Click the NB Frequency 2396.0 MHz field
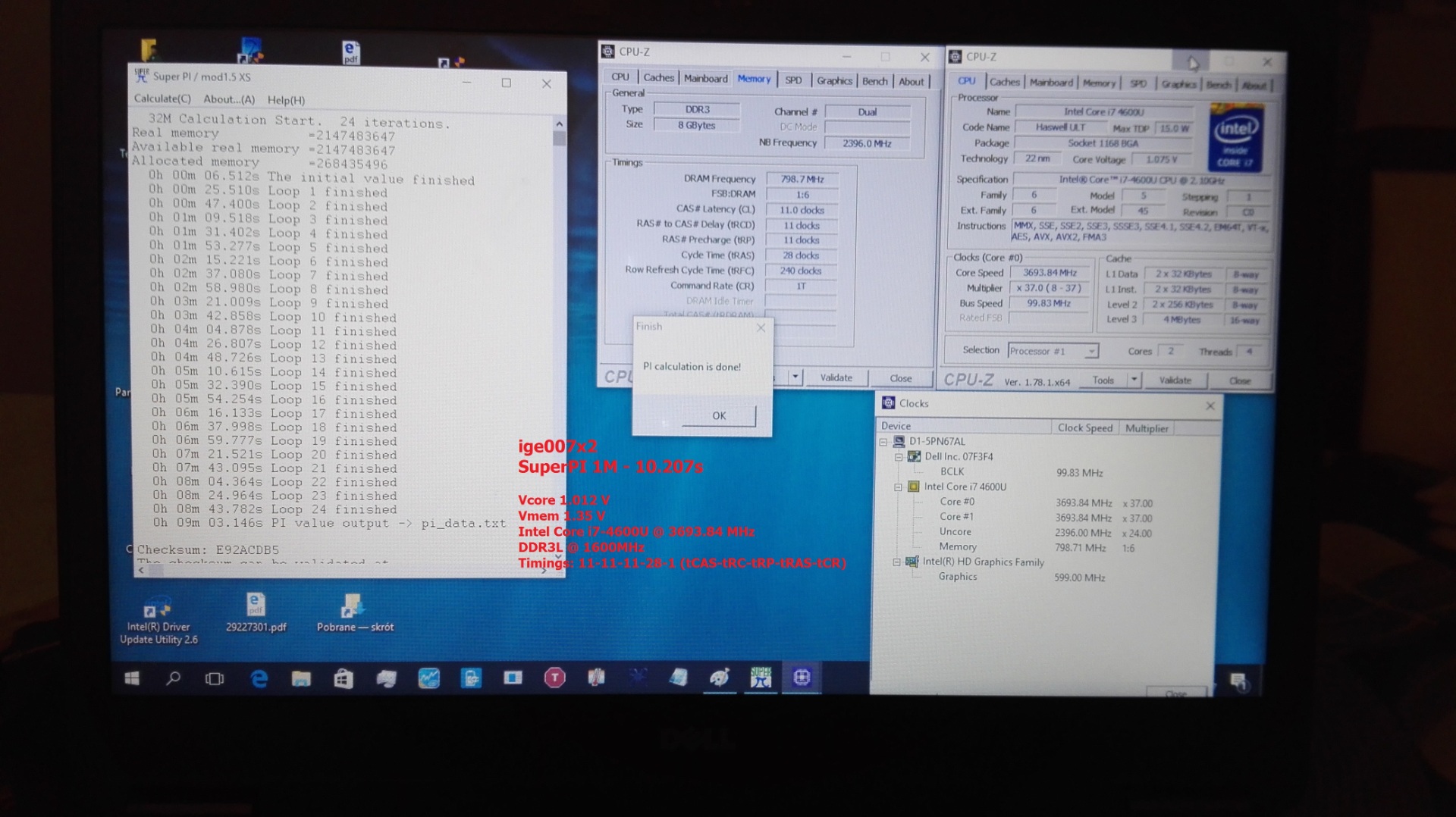Viewport: 1456px width, 817px height. pyautogui.click(x=867, y=142)
